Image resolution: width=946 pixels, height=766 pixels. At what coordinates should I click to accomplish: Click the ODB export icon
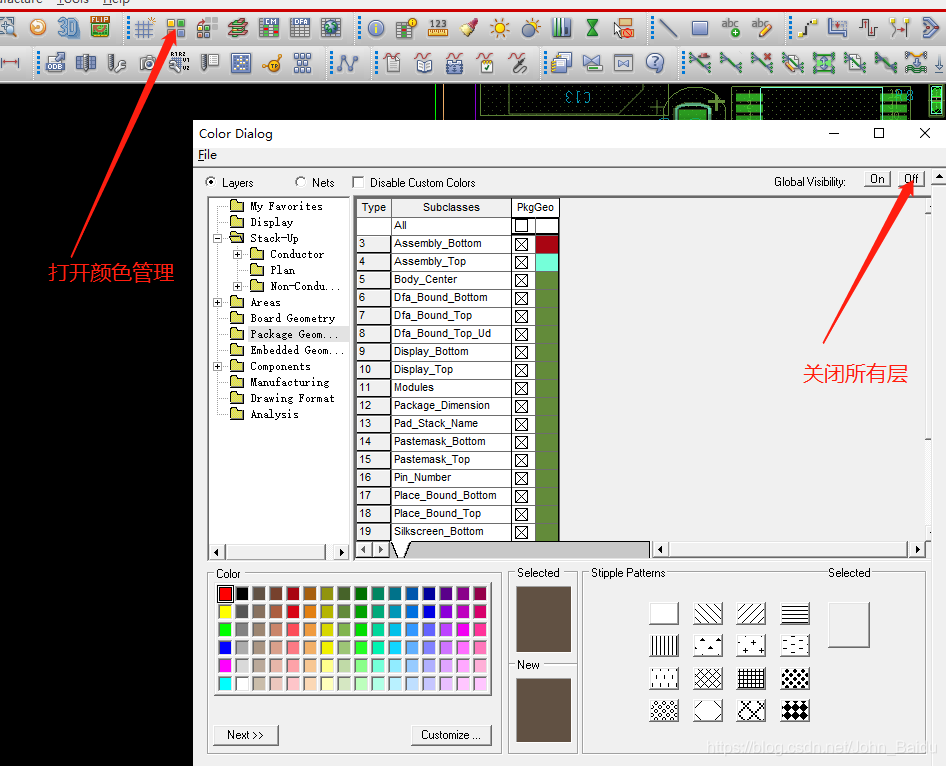point(55,63)
